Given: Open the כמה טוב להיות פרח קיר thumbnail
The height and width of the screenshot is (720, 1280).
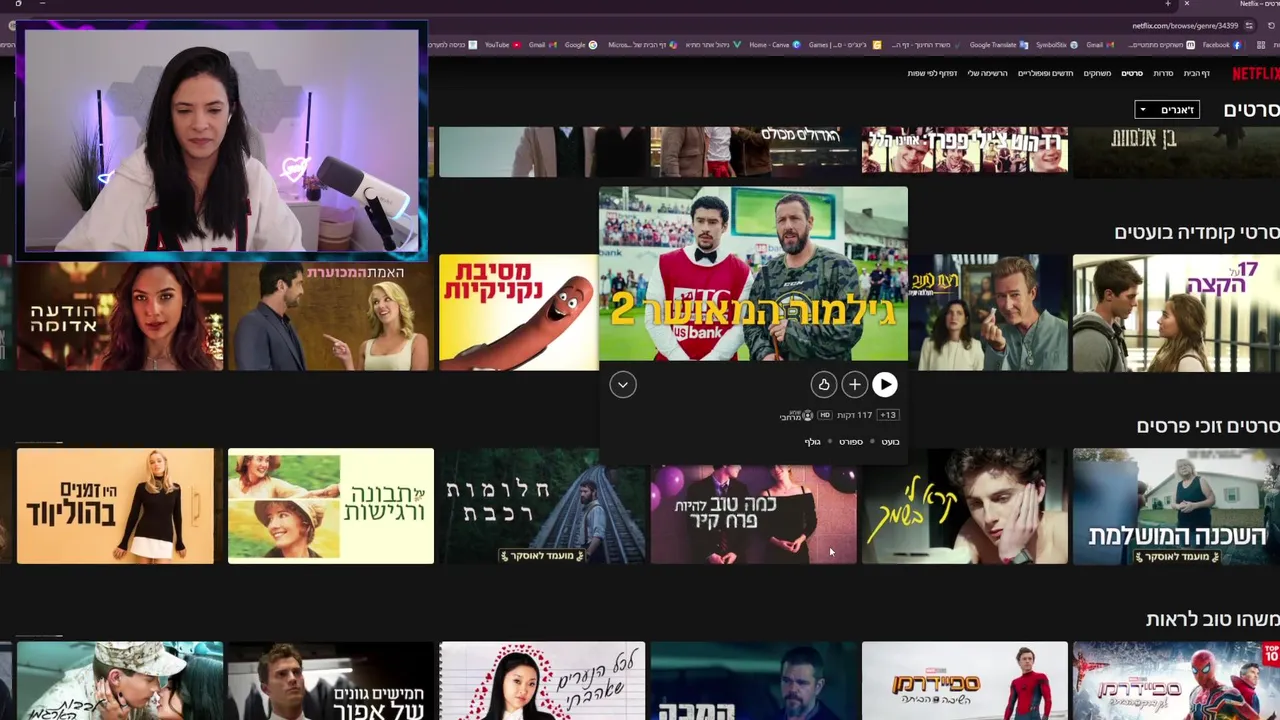Looking at the screenshot, I should (x=753, y=513).
